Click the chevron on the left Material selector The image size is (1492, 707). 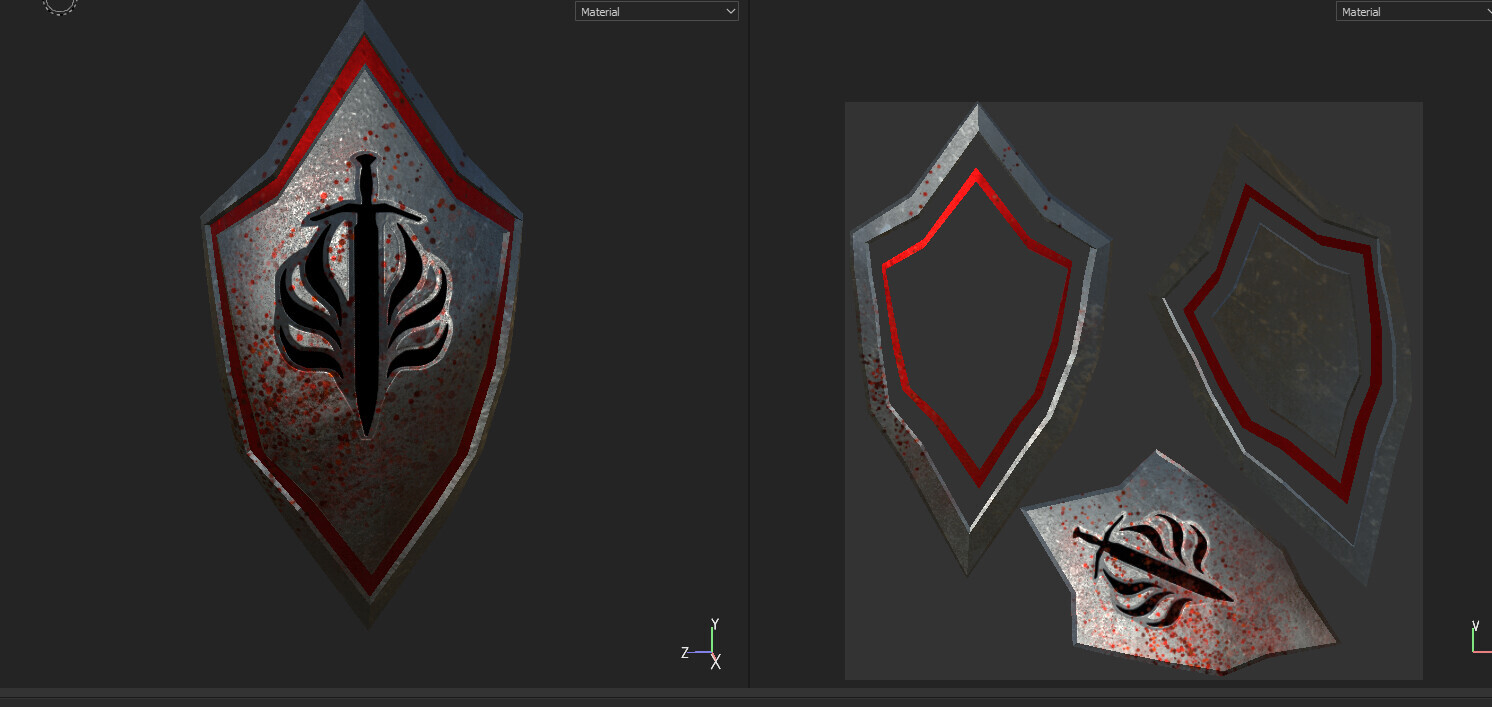(x=730, y=11)
